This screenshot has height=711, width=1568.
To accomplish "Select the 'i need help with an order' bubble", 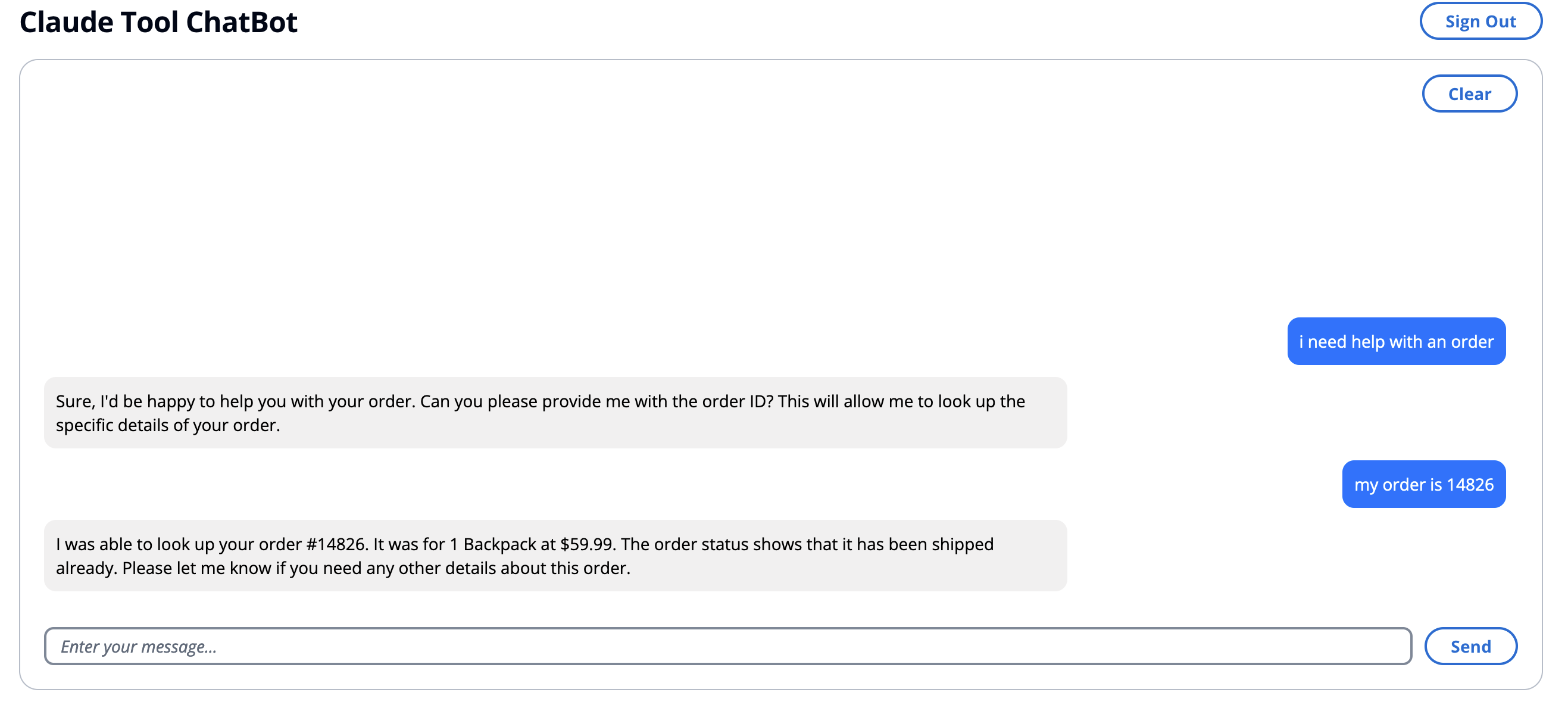I will (1396, 341).
